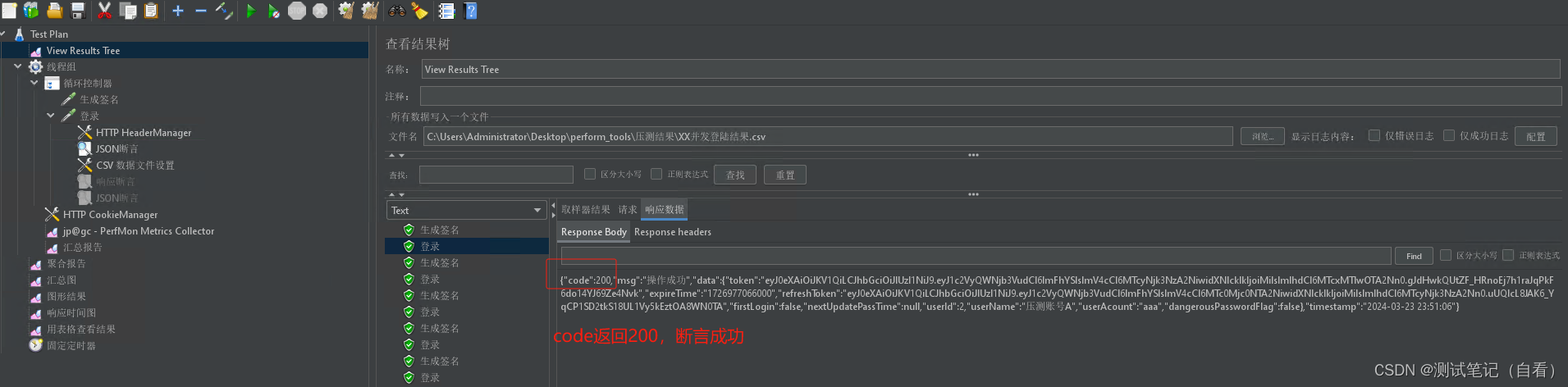Open the Text renderer dropdown
Viewport: 1568px width, 387px height.
[x=466, y=210]
